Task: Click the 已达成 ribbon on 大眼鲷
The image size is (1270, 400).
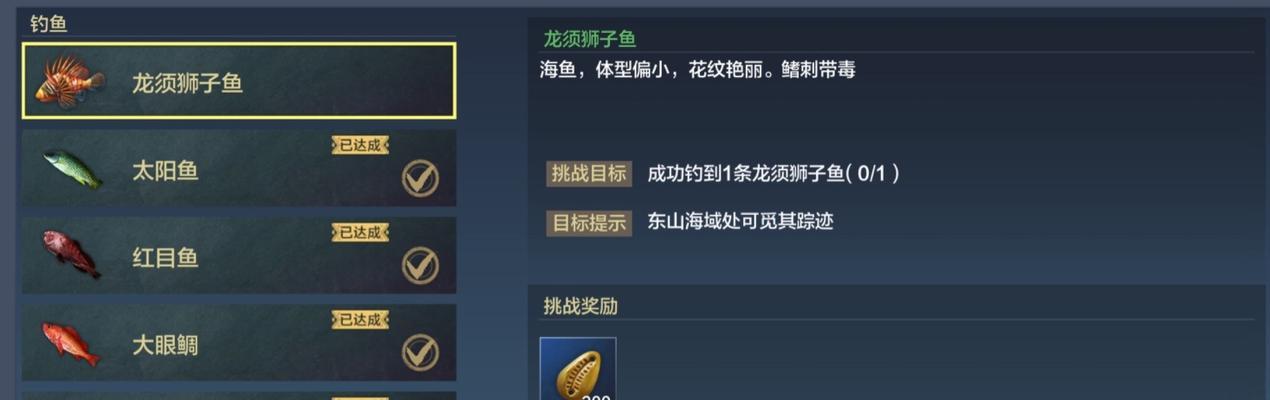Action: click(360, 320)
